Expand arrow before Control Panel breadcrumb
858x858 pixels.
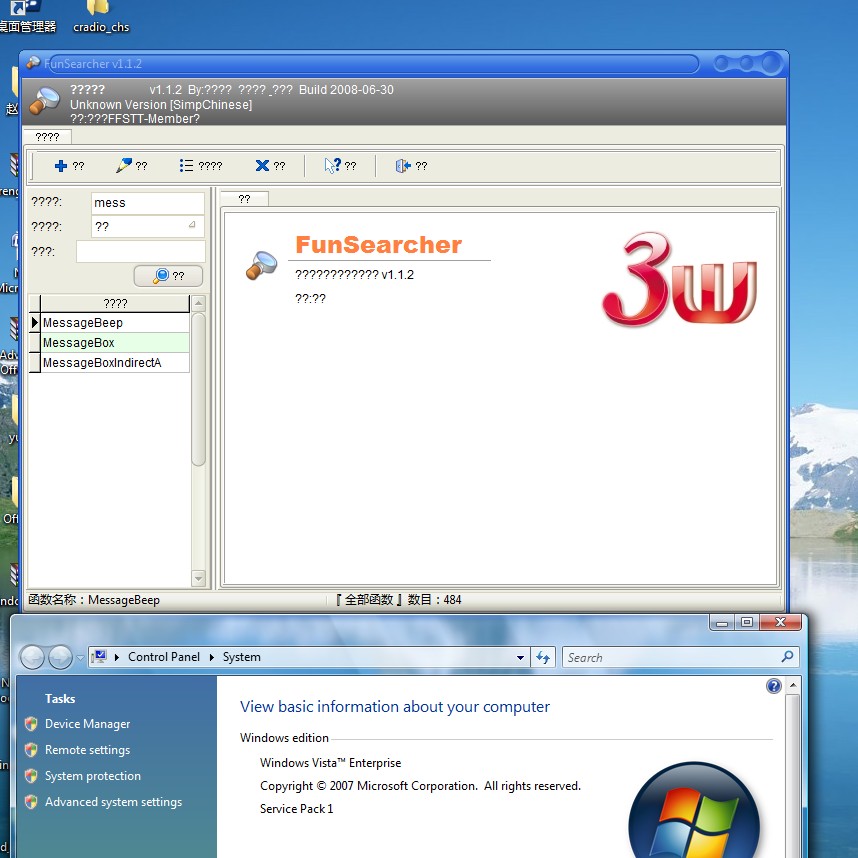click(x=117, y=657)
